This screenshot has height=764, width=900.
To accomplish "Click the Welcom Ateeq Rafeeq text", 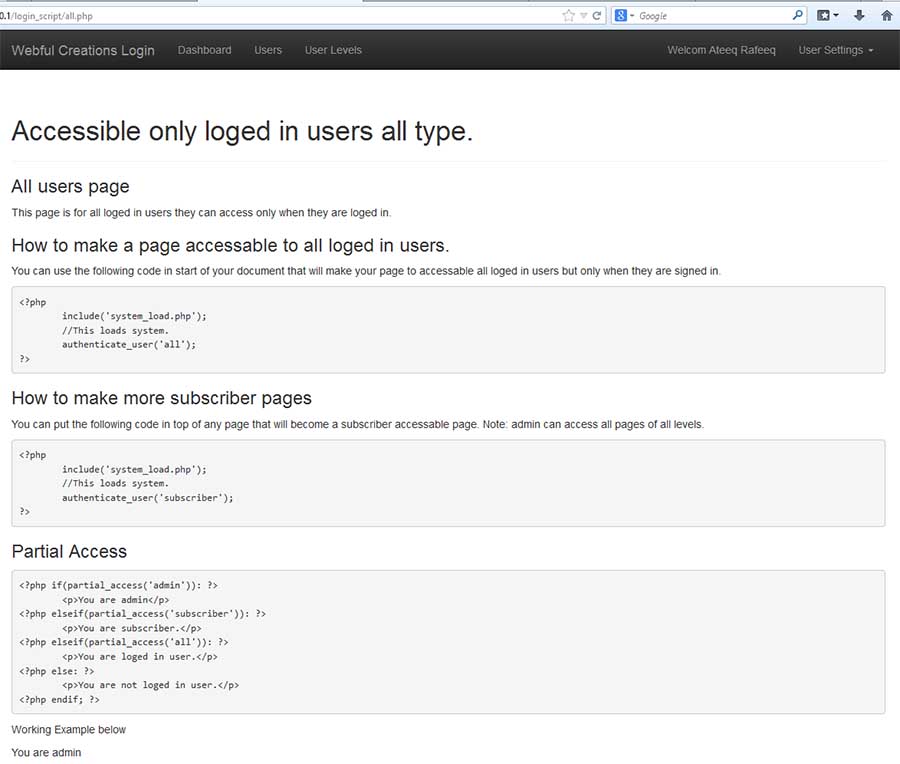I will coord(721,50).
